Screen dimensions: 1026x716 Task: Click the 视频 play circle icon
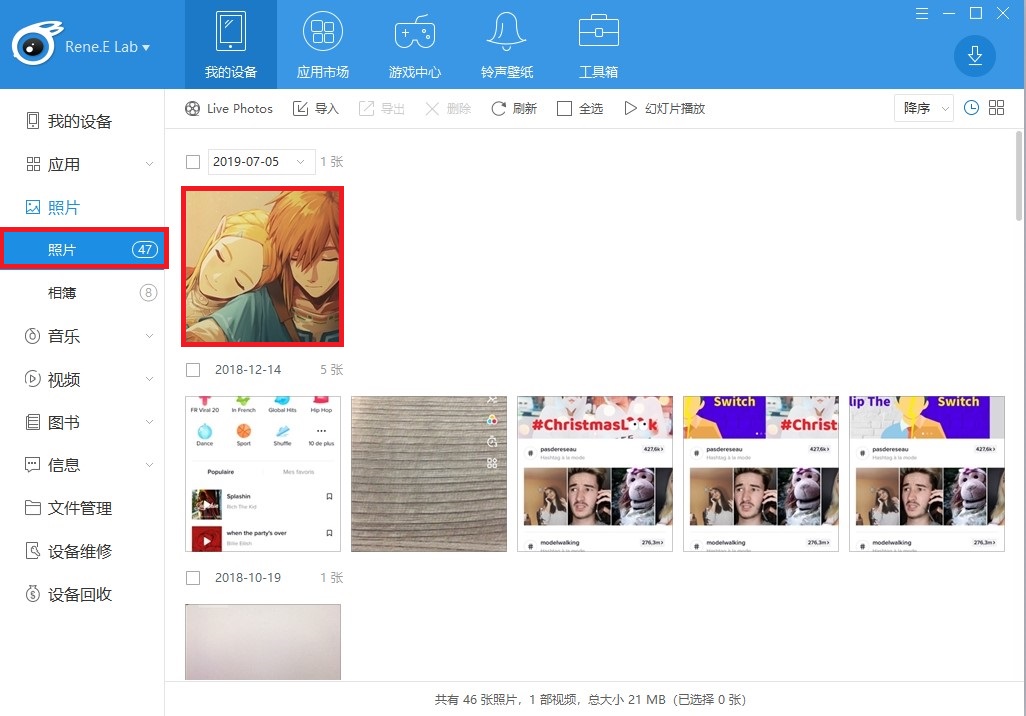(x=32, y=379)
